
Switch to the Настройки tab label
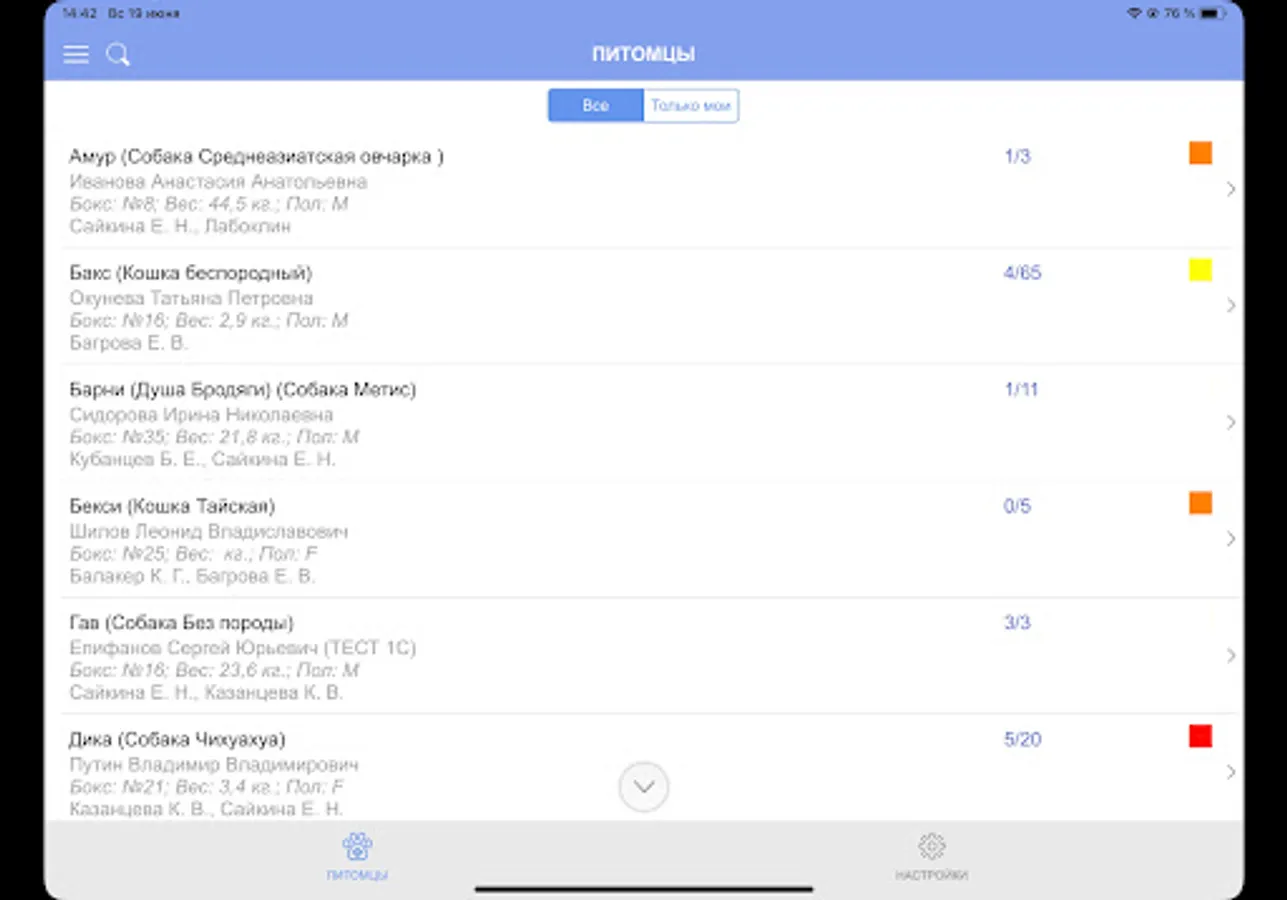point(931,875)
